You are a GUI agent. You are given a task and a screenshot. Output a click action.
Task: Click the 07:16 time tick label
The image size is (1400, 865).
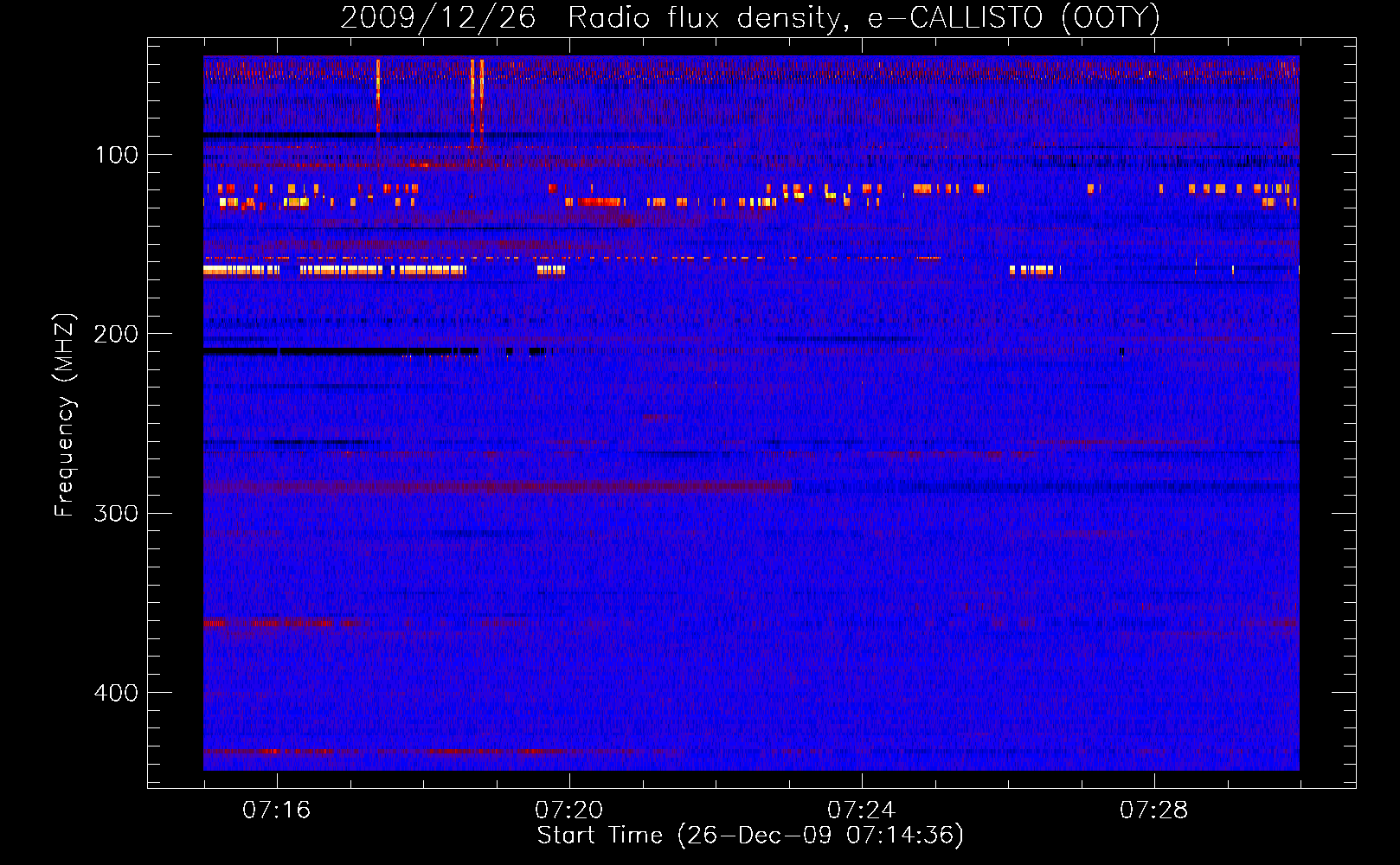pyautogui.click(x=277, y=811)
